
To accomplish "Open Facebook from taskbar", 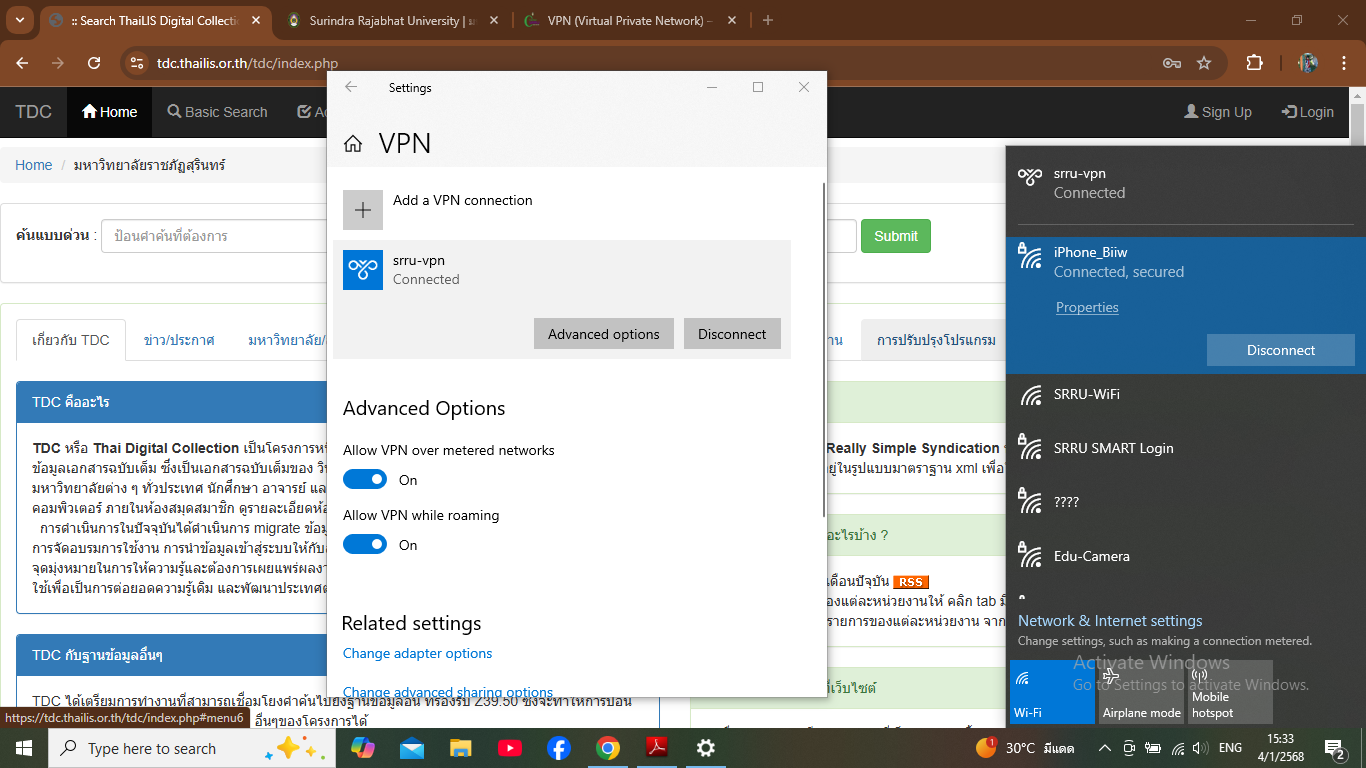I will (558, 748).
